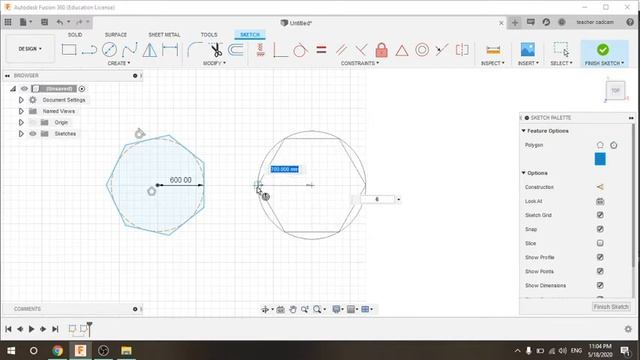
Task: Open the MODIFY dropdown menu
Action: [x=214, y=63]
